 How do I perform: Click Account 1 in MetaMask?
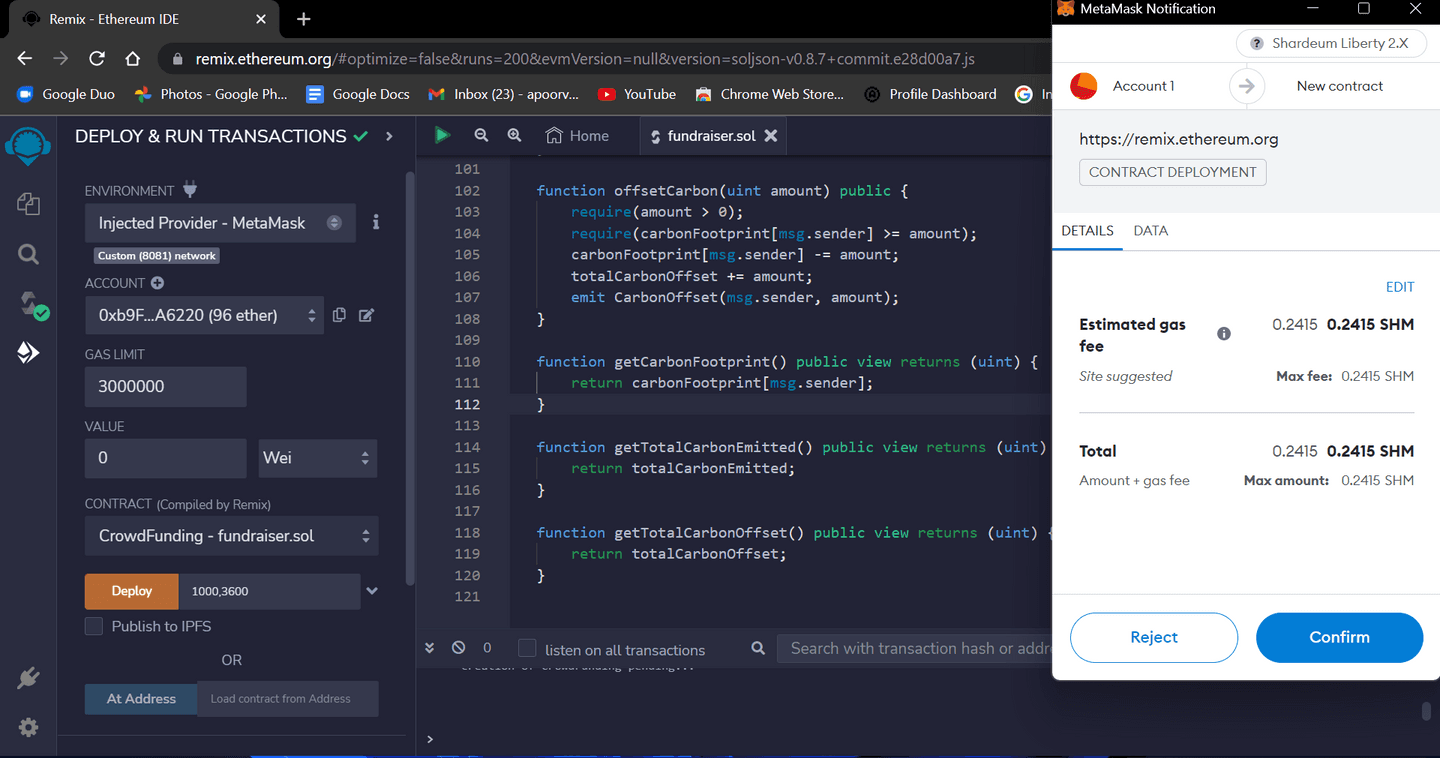tap(1143, 86)
